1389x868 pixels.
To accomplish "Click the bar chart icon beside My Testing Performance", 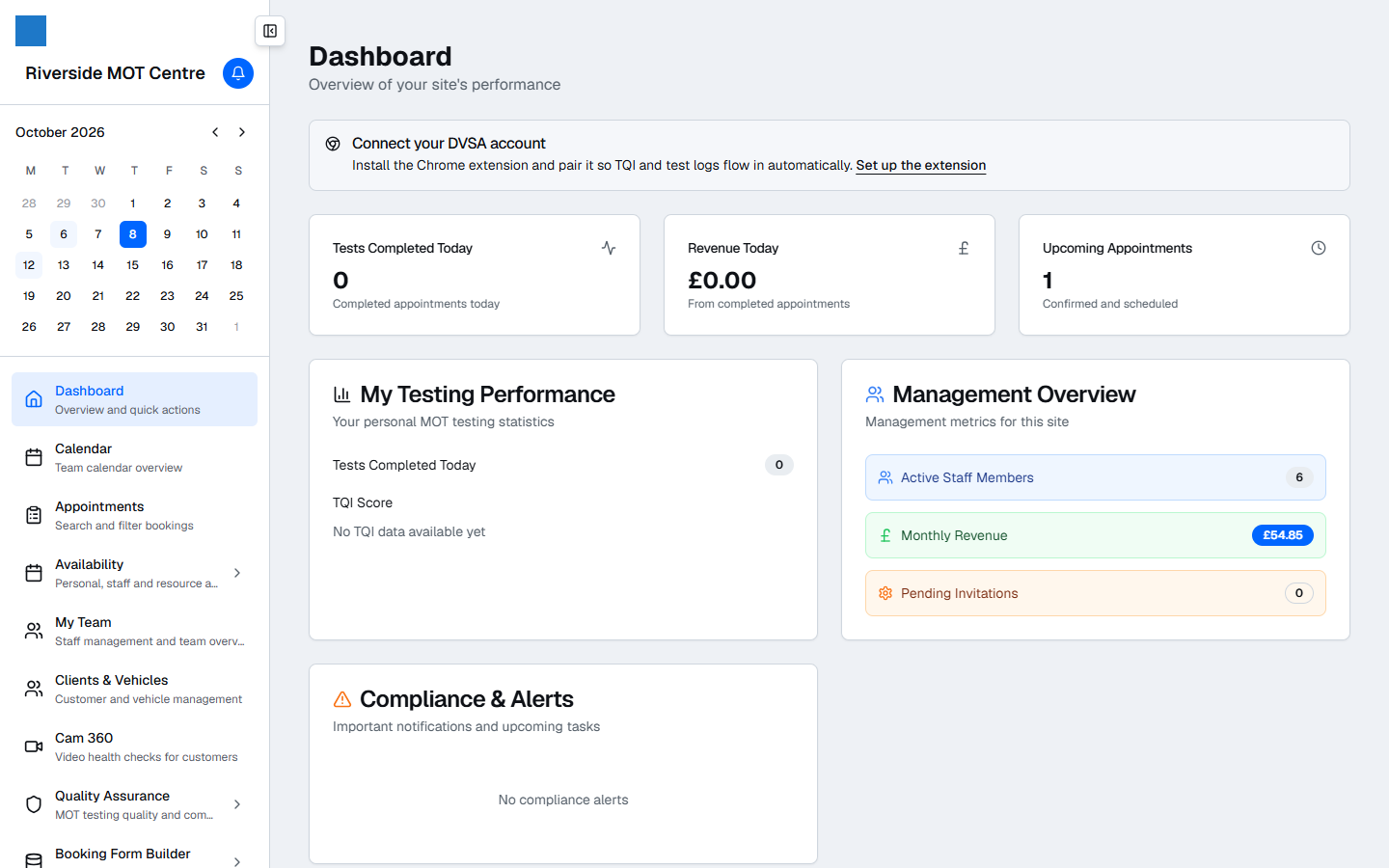I will 341,394.
